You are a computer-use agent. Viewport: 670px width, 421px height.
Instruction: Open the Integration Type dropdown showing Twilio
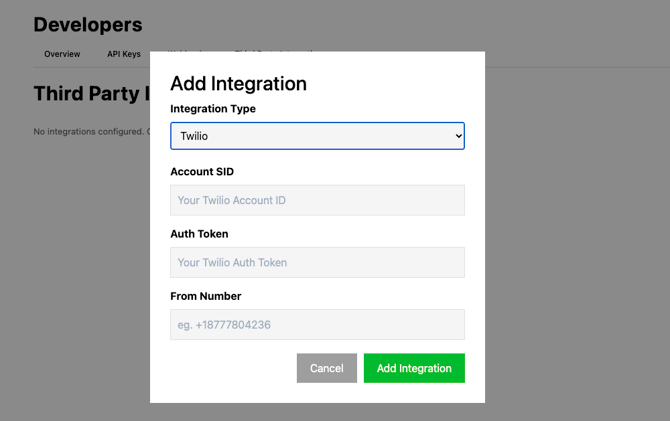[x=317, y=136]
